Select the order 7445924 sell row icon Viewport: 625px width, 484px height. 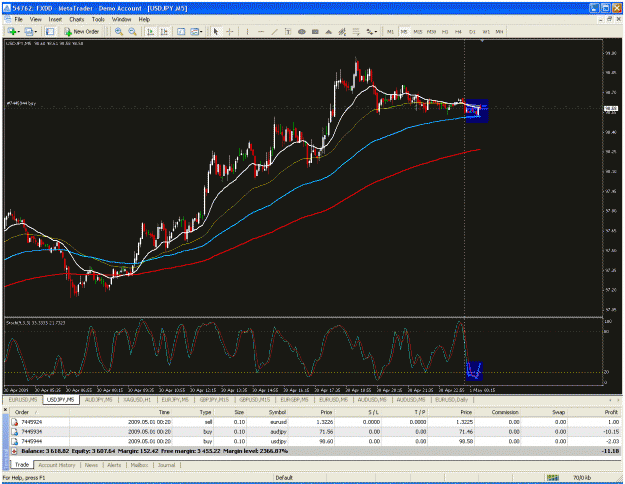[x=14, y=422]
